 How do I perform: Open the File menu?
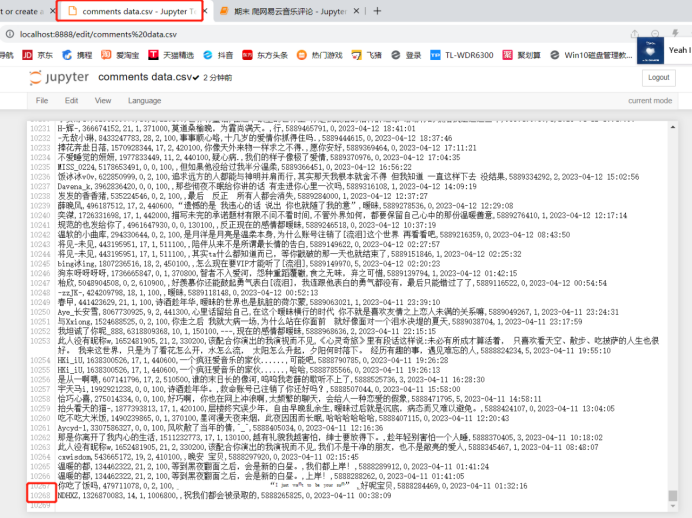[42, 101]
